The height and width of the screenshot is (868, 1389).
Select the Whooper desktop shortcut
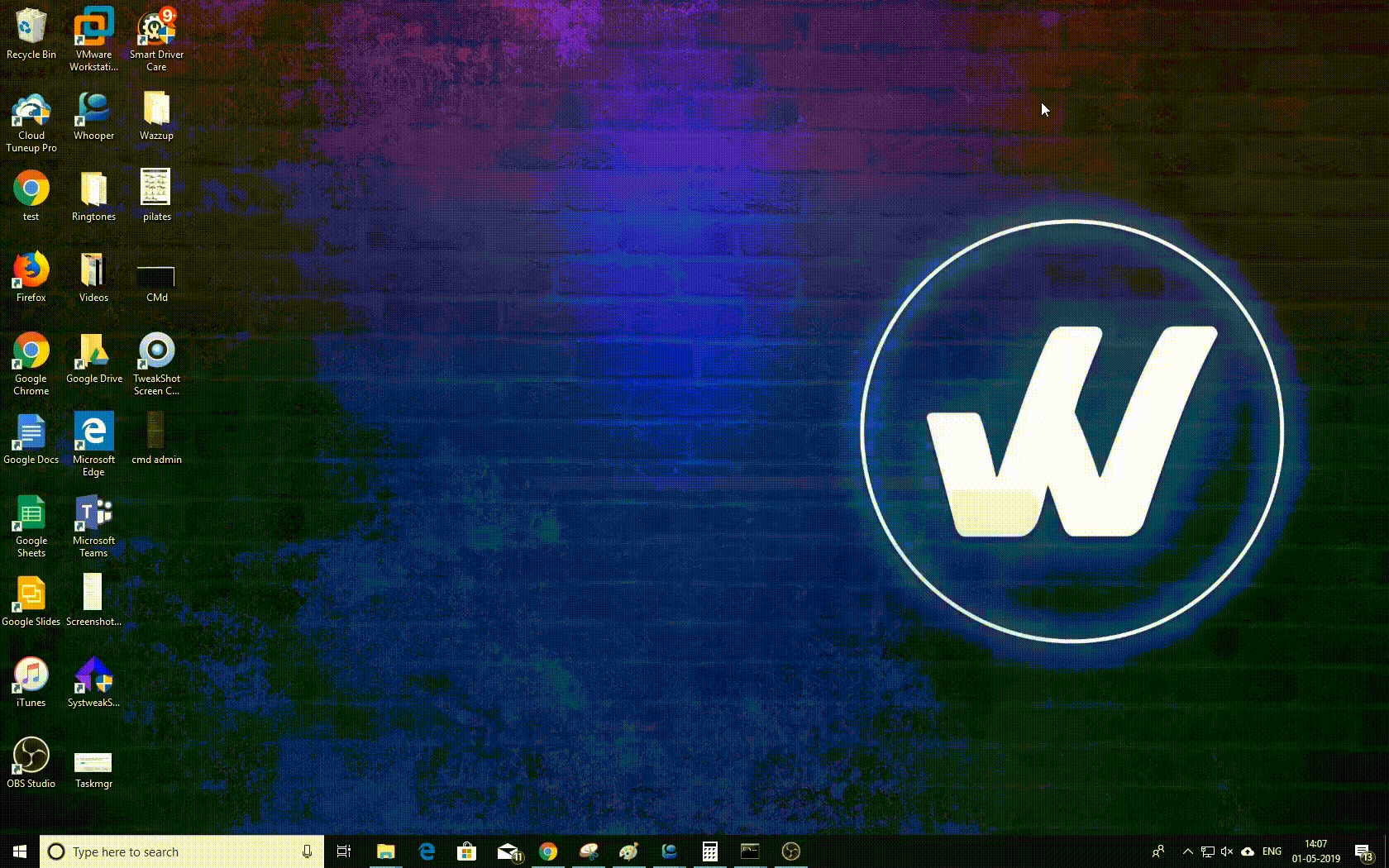click(x=93, y=116)
